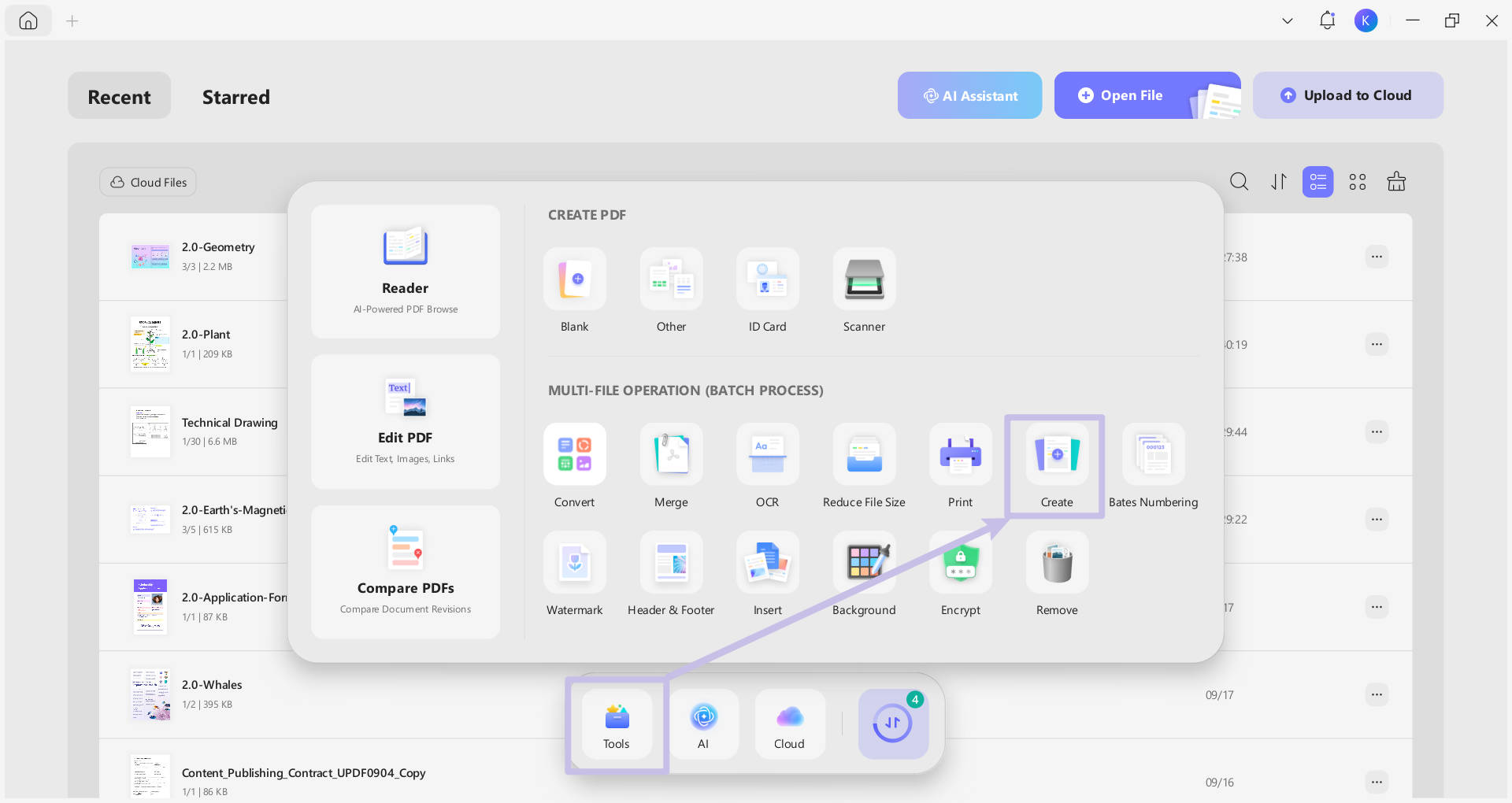
Task: Search the recent files list
Action: pyautogui.click(x=1239, y=182)
